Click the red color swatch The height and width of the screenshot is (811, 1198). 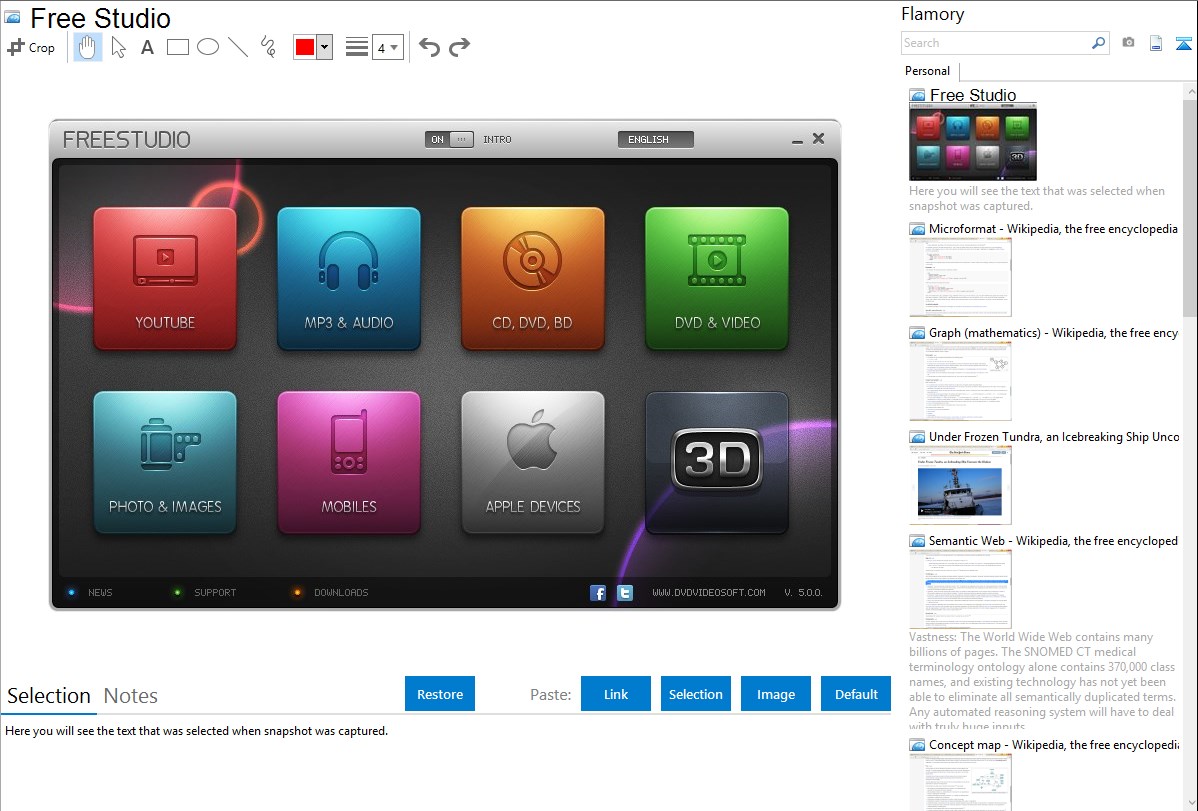[304, 47]
